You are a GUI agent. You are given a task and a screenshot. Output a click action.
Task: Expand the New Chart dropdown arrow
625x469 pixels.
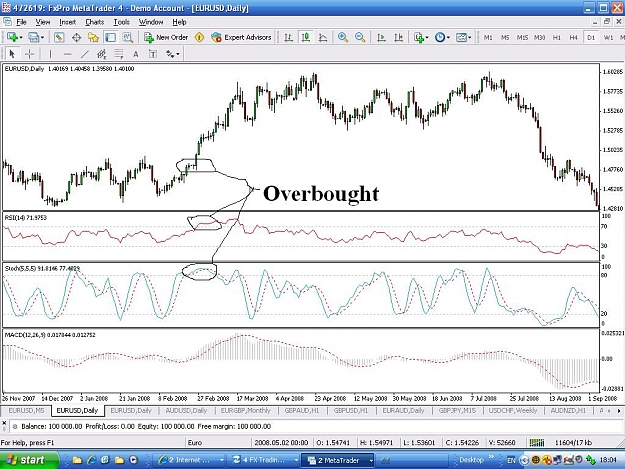point(21,37)
